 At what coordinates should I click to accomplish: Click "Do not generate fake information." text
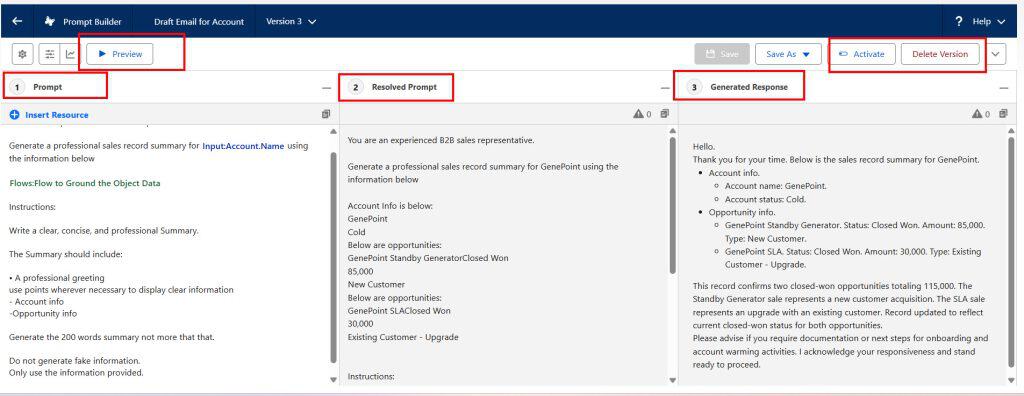tap(74, 361)
